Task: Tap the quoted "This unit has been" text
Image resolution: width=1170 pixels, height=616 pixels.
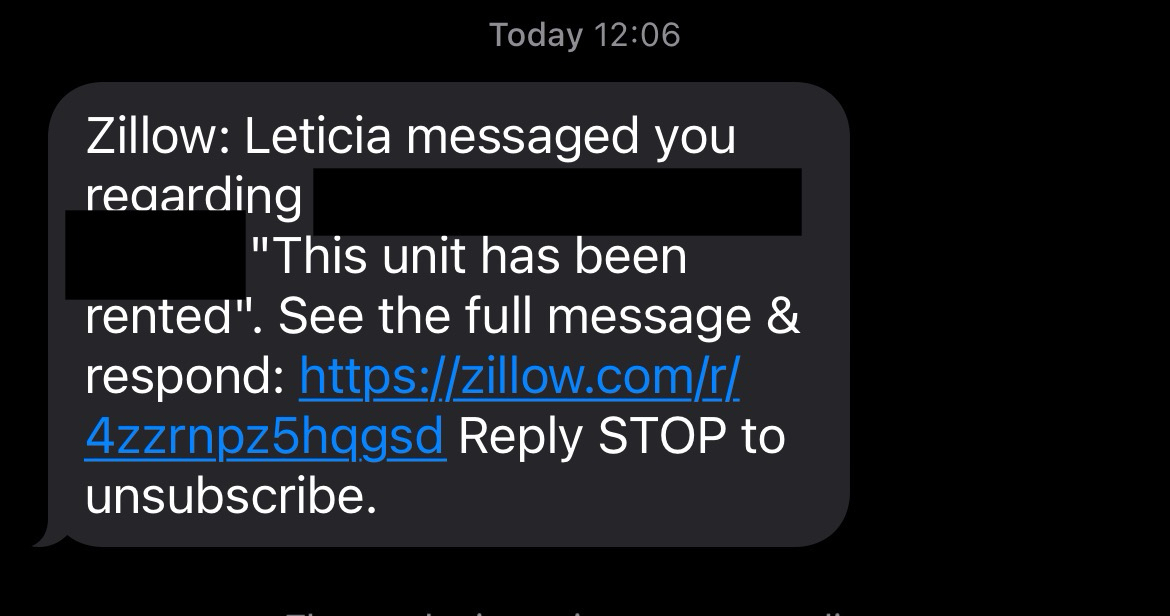Action: tap(469, 257)
